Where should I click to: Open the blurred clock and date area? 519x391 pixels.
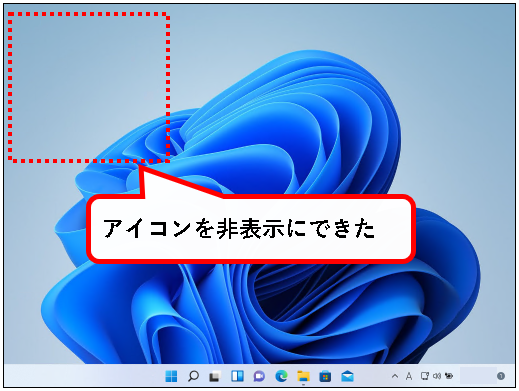coord(477,376)
